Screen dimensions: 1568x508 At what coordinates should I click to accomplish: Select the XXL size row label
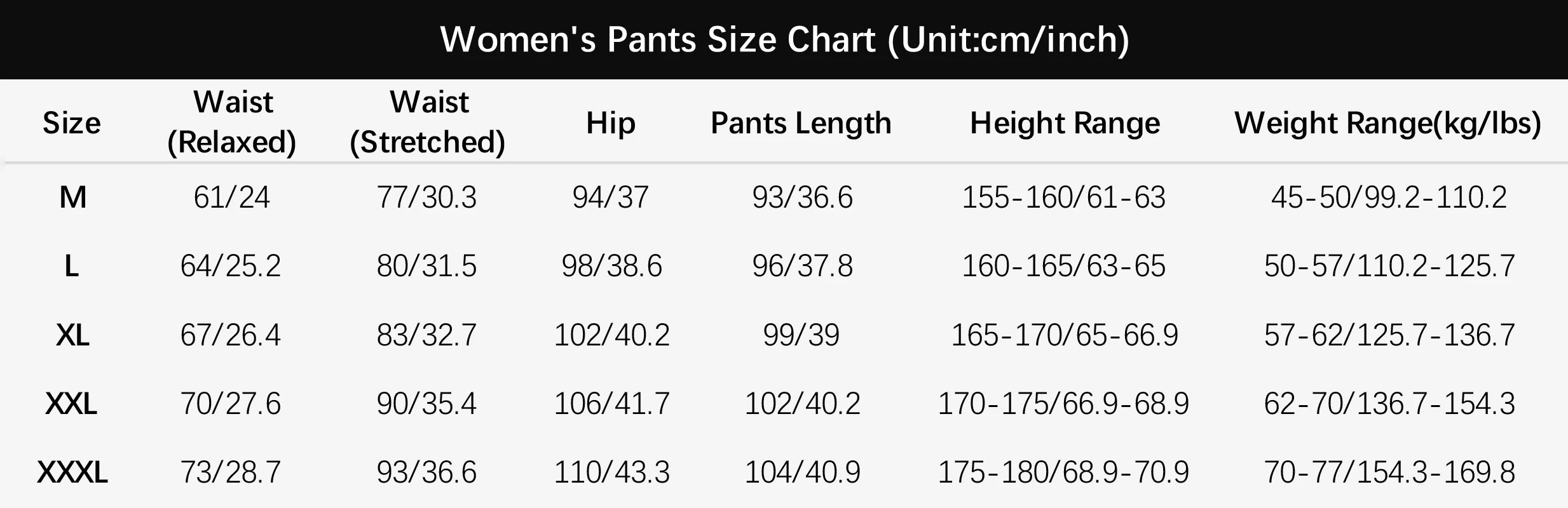71,403
